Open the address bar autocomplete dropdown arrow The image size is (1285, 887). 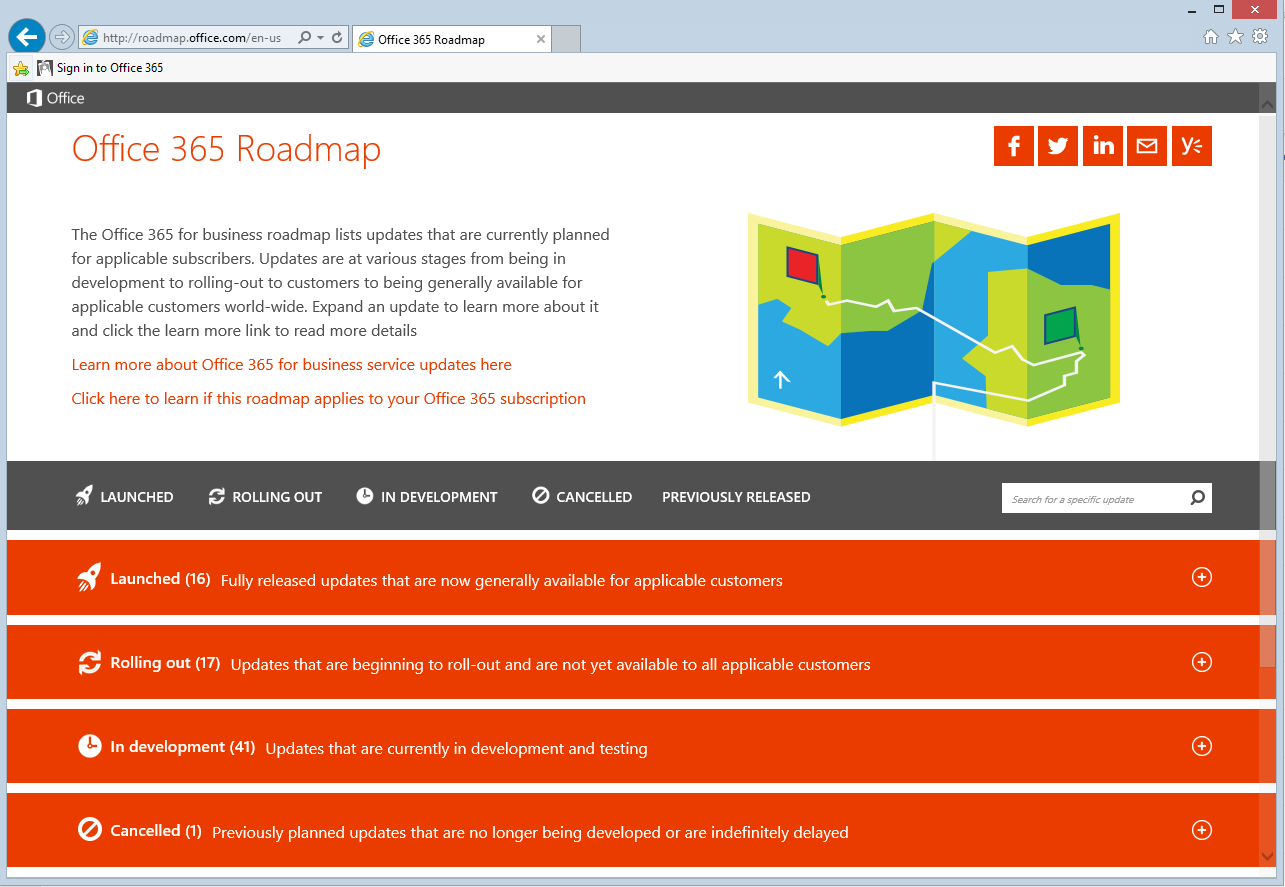coord(320,38)
